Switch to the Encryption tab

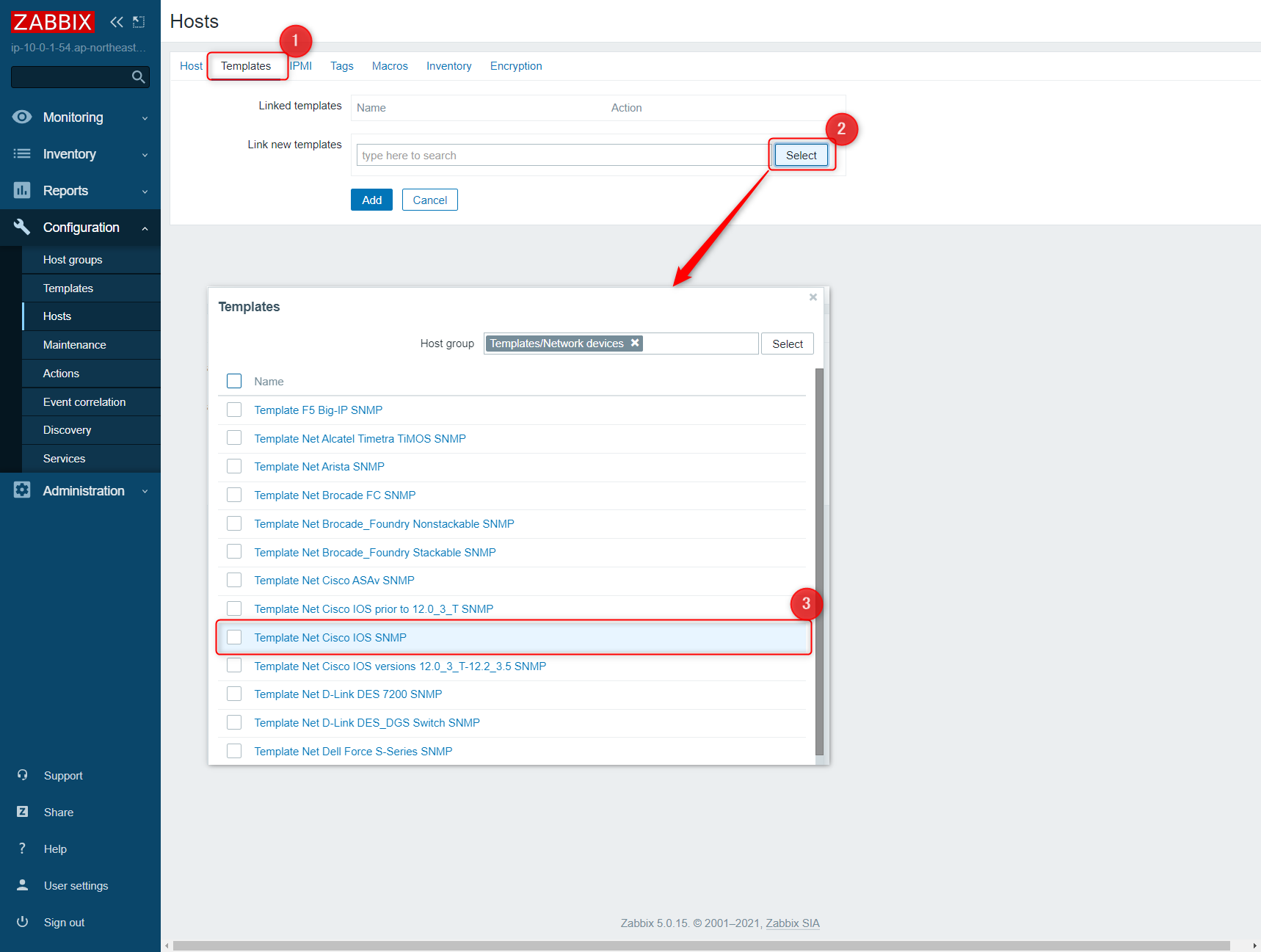[516, 66]
